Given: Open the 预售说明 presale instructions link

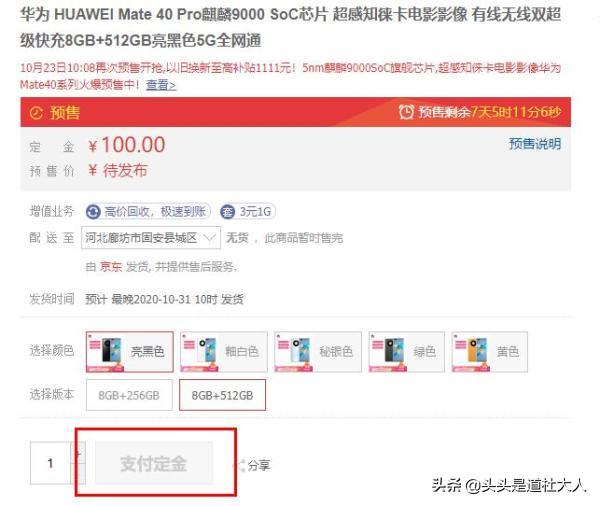Looking at the screenshot, I should pos(535,144).
